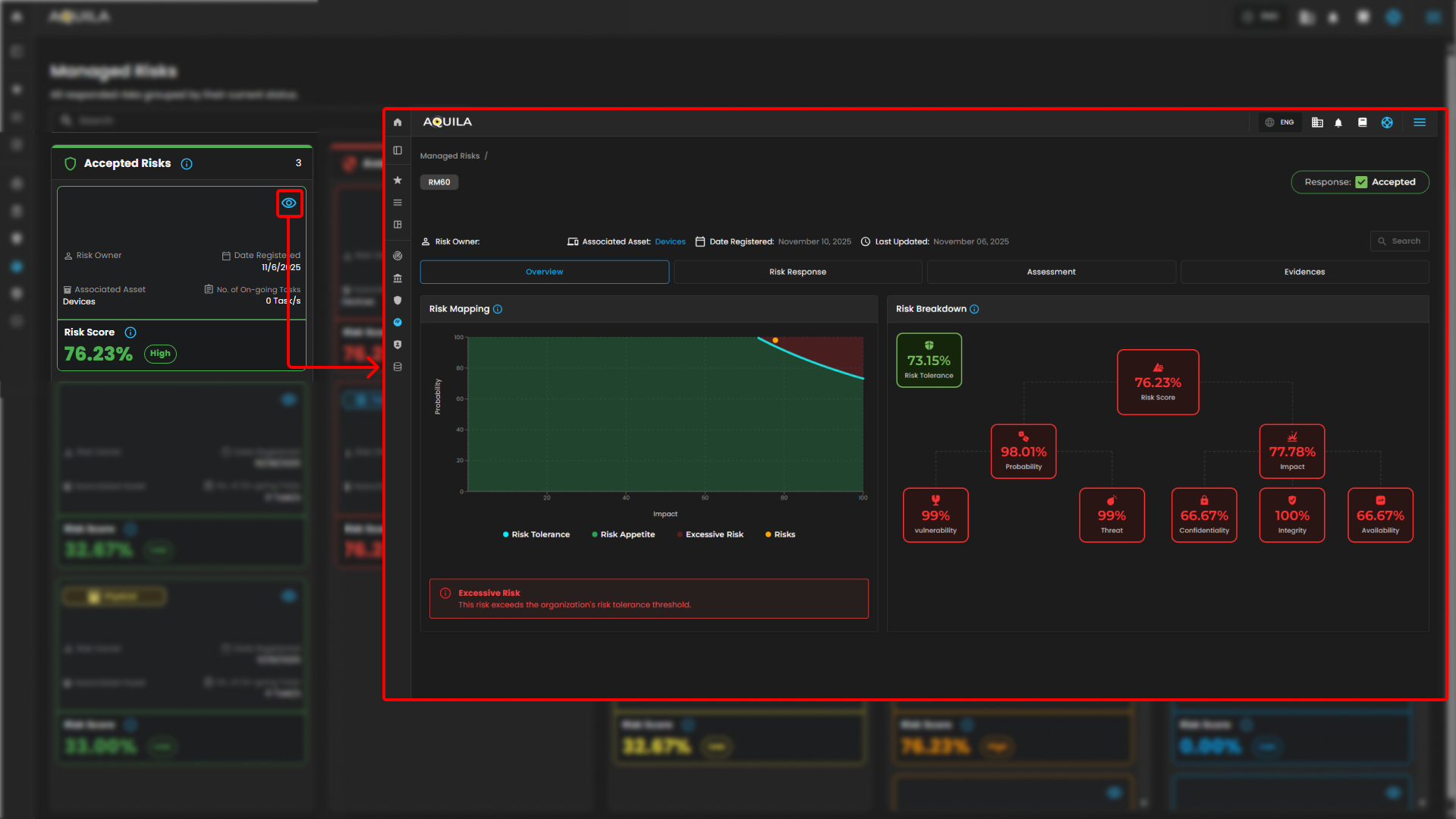Switch to the Risk Response tab

point(797,272)
